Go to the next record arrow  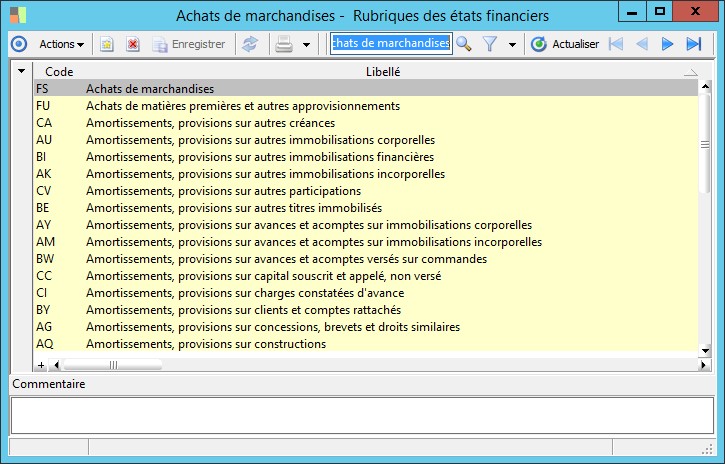[667, 44]
